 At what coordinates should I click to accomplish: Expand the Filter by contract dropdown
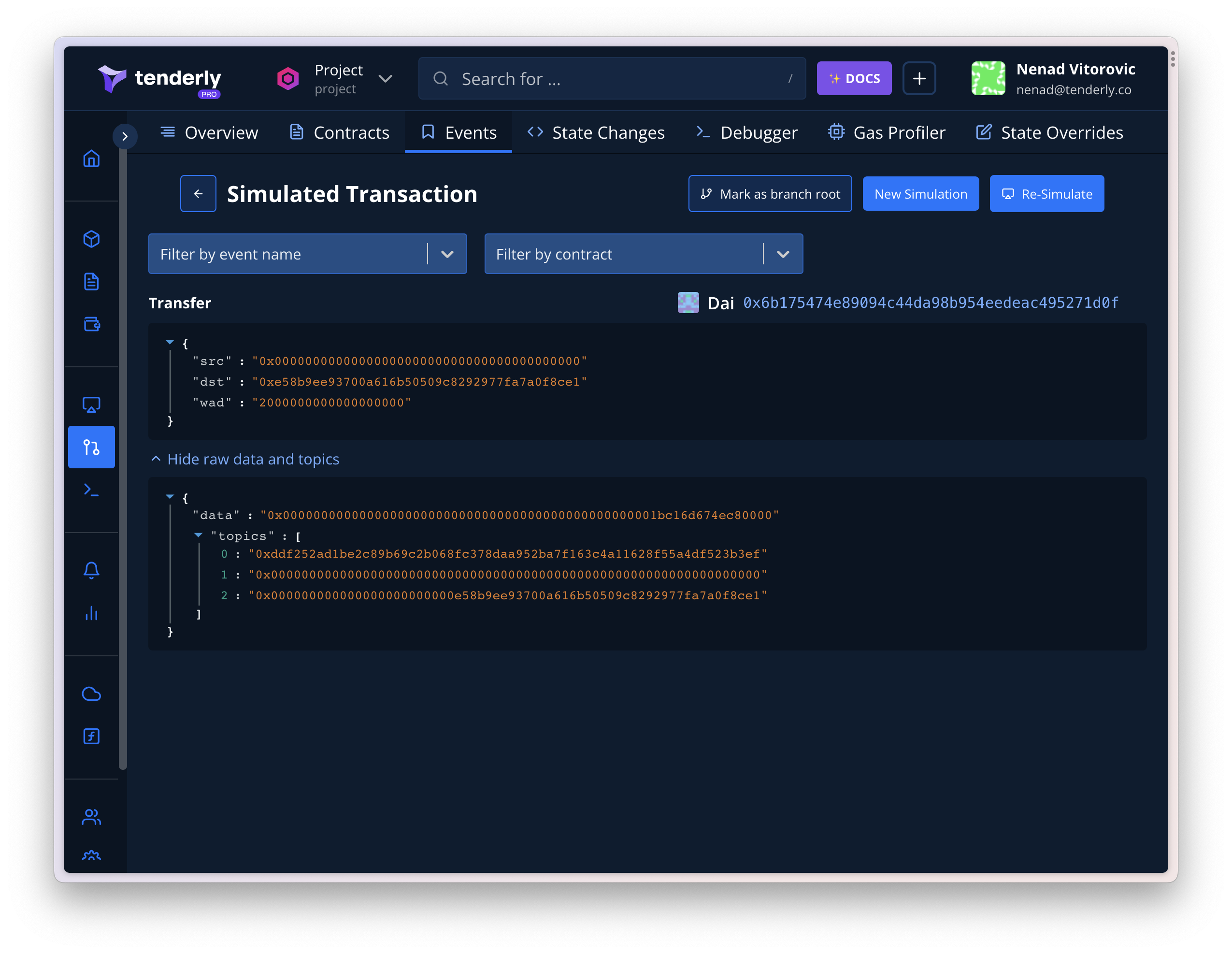click(785, 253)
